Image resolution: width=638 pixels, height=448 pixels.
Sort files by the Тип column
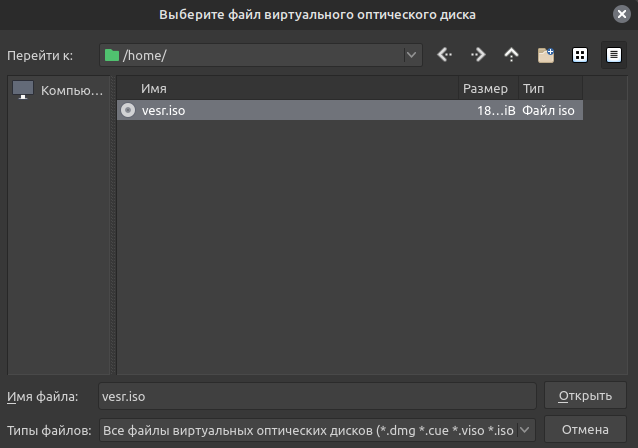coord(550,89)
